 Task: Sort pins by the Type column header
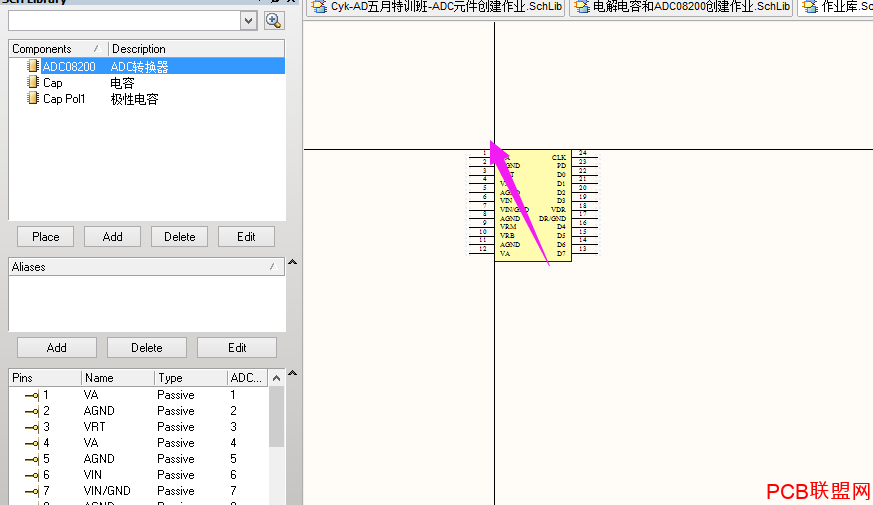(x=191, y=377)
